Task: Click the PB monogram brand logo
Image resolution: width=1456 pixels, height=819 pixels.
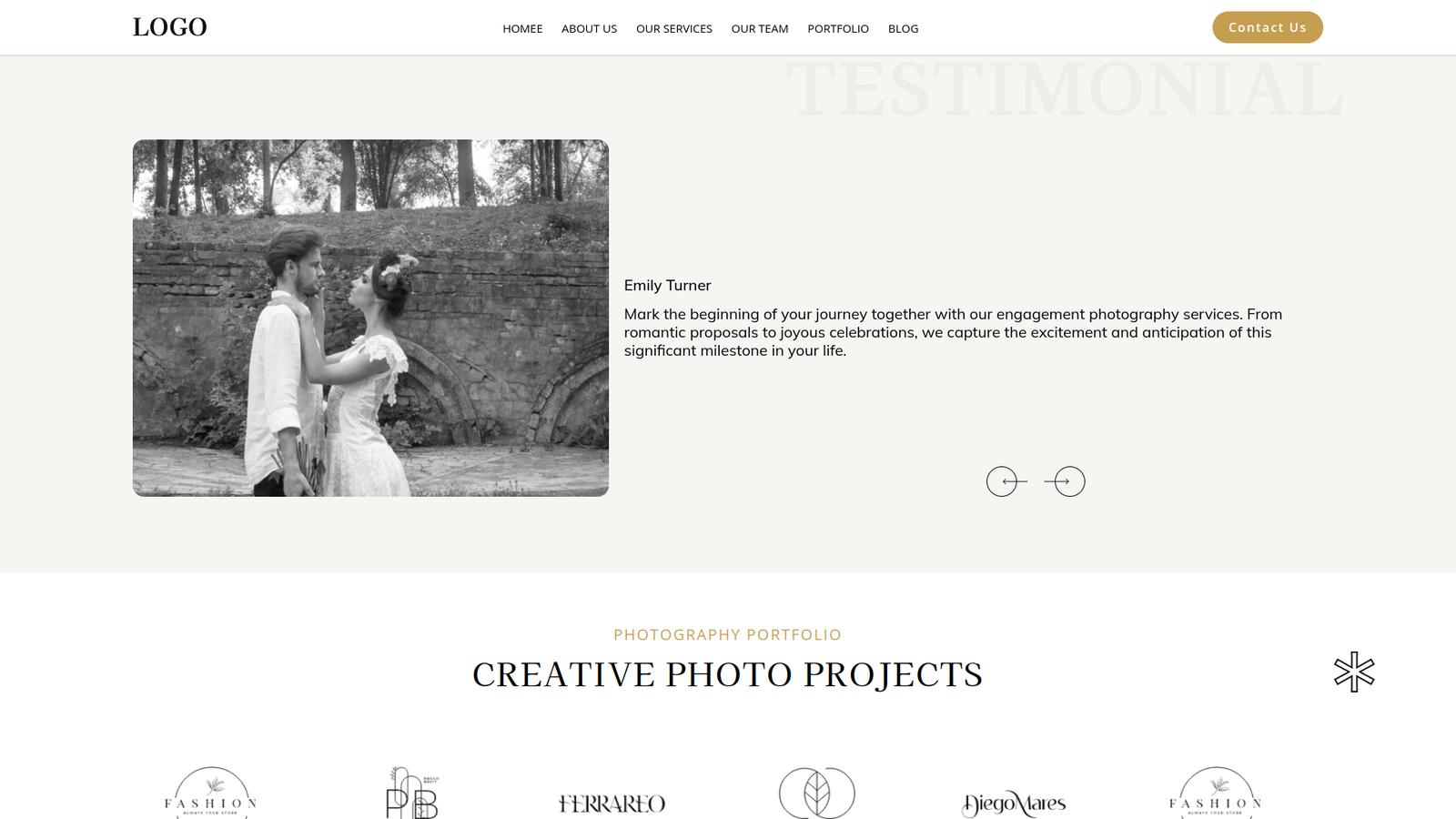Action: tap(412, 793)
